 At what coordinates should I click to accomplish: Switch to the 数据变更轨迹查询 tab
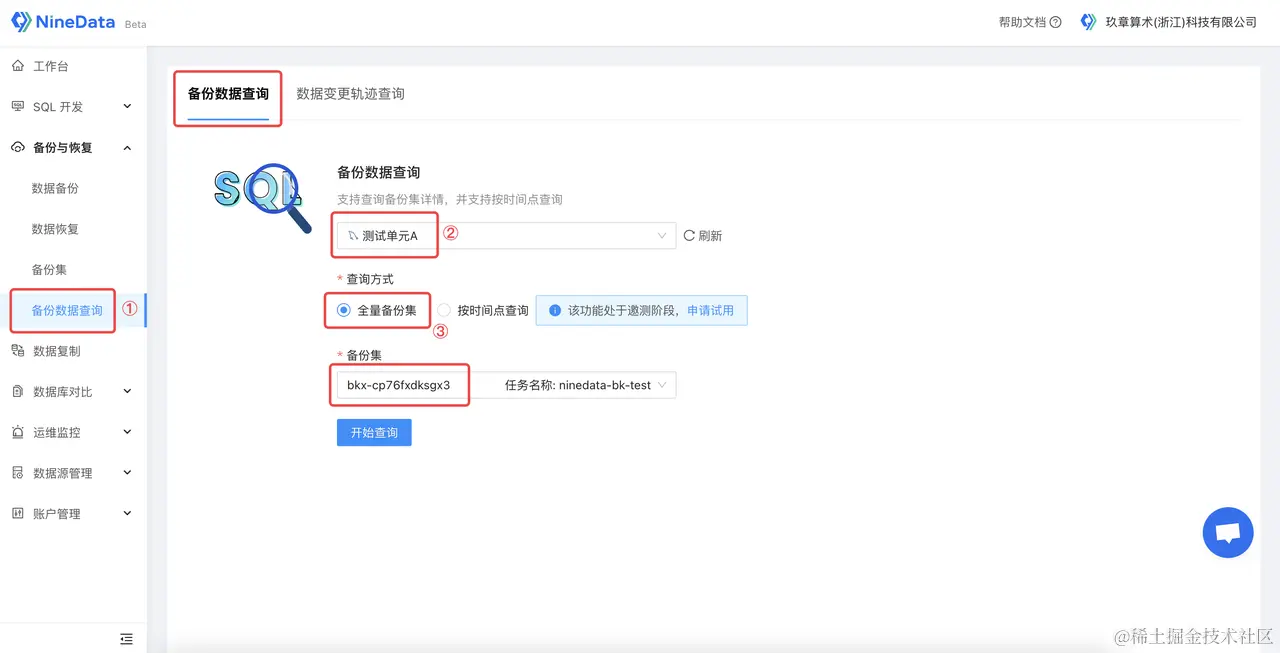[348, 93]
